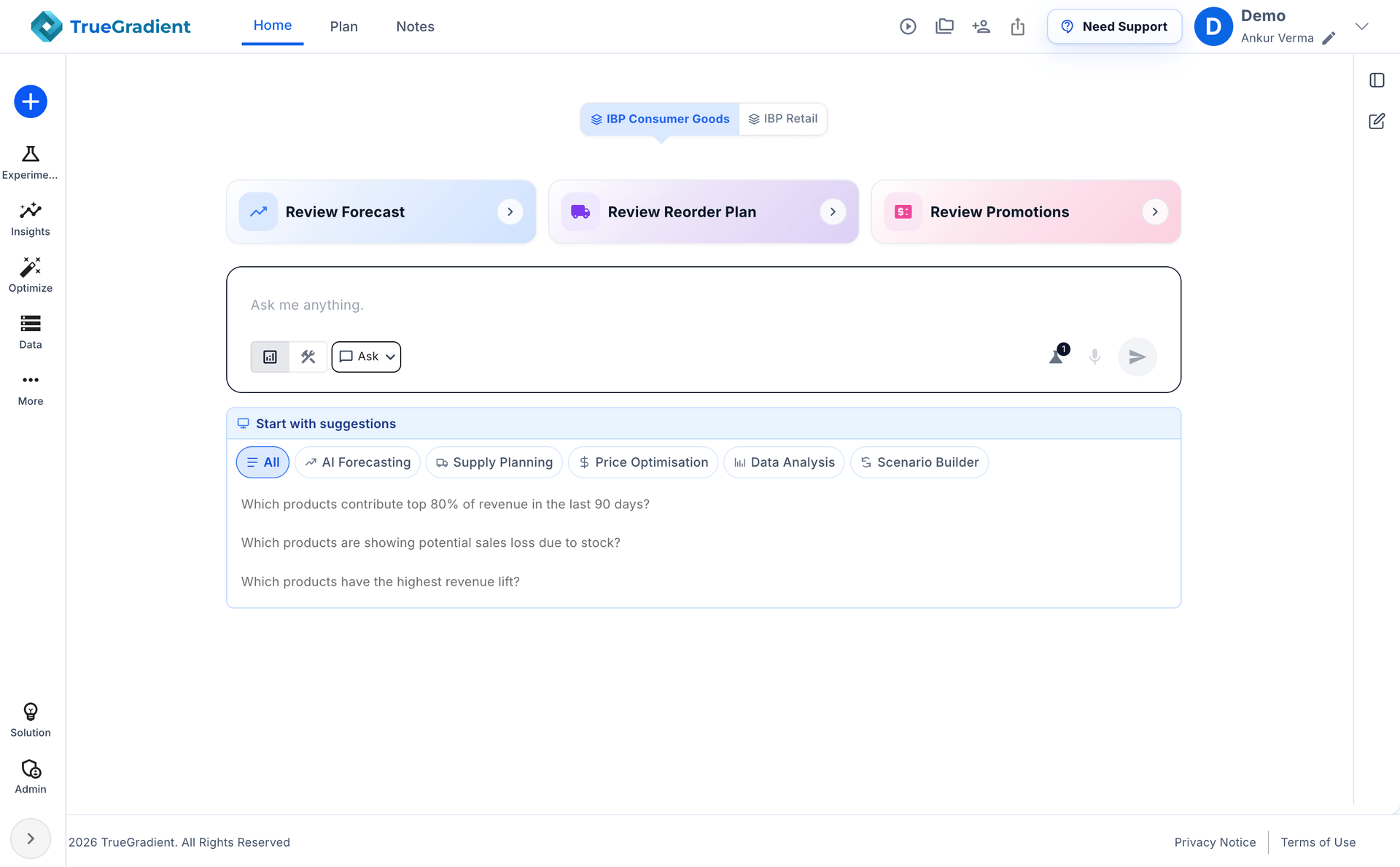The image size is (1400, 867).
Task: Toggle the tools icon in prompt box
Action: (308, 357)
